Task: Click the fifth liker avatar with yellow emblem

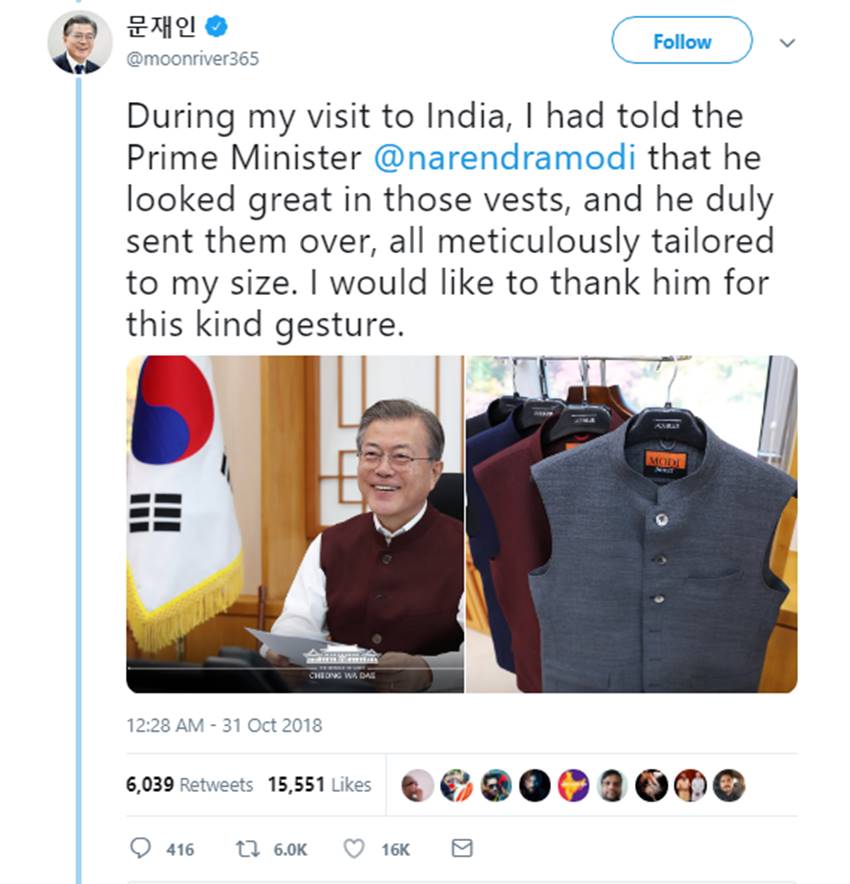Action: [573, 785]
